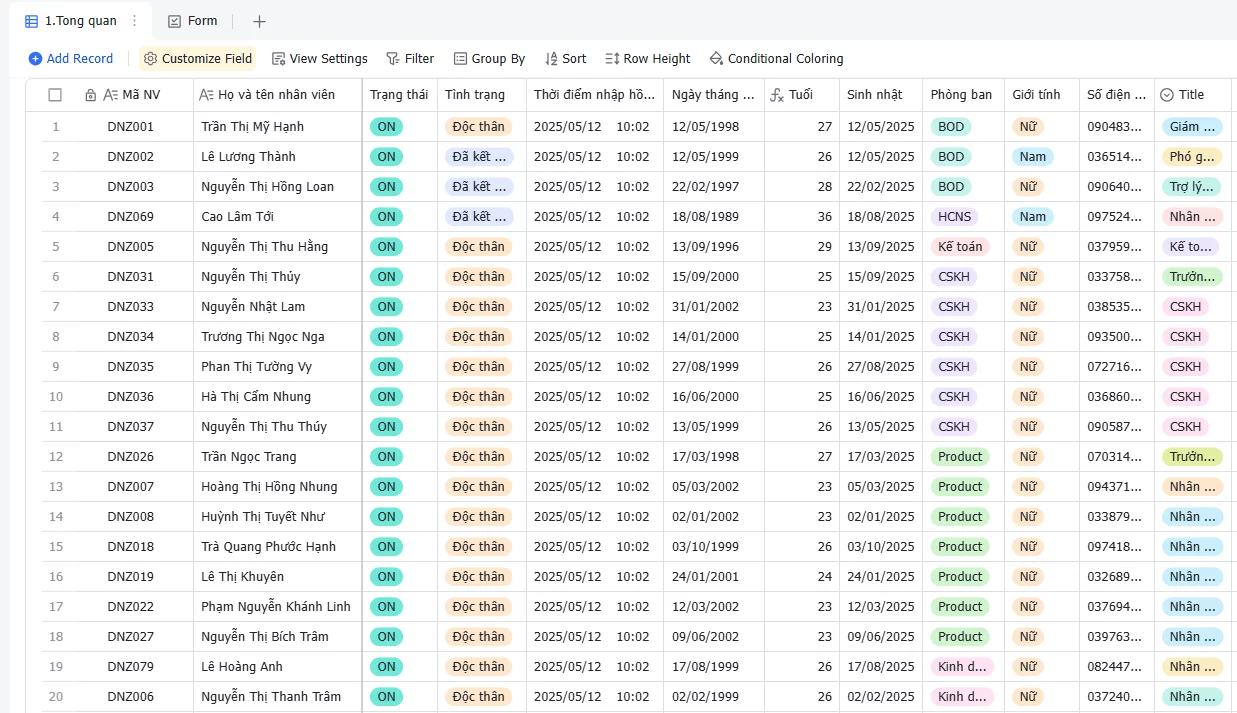This screenshot has width=1237, height=713.
Task: Select the Tuổi formula column header
Action: [x=802, y=95]
